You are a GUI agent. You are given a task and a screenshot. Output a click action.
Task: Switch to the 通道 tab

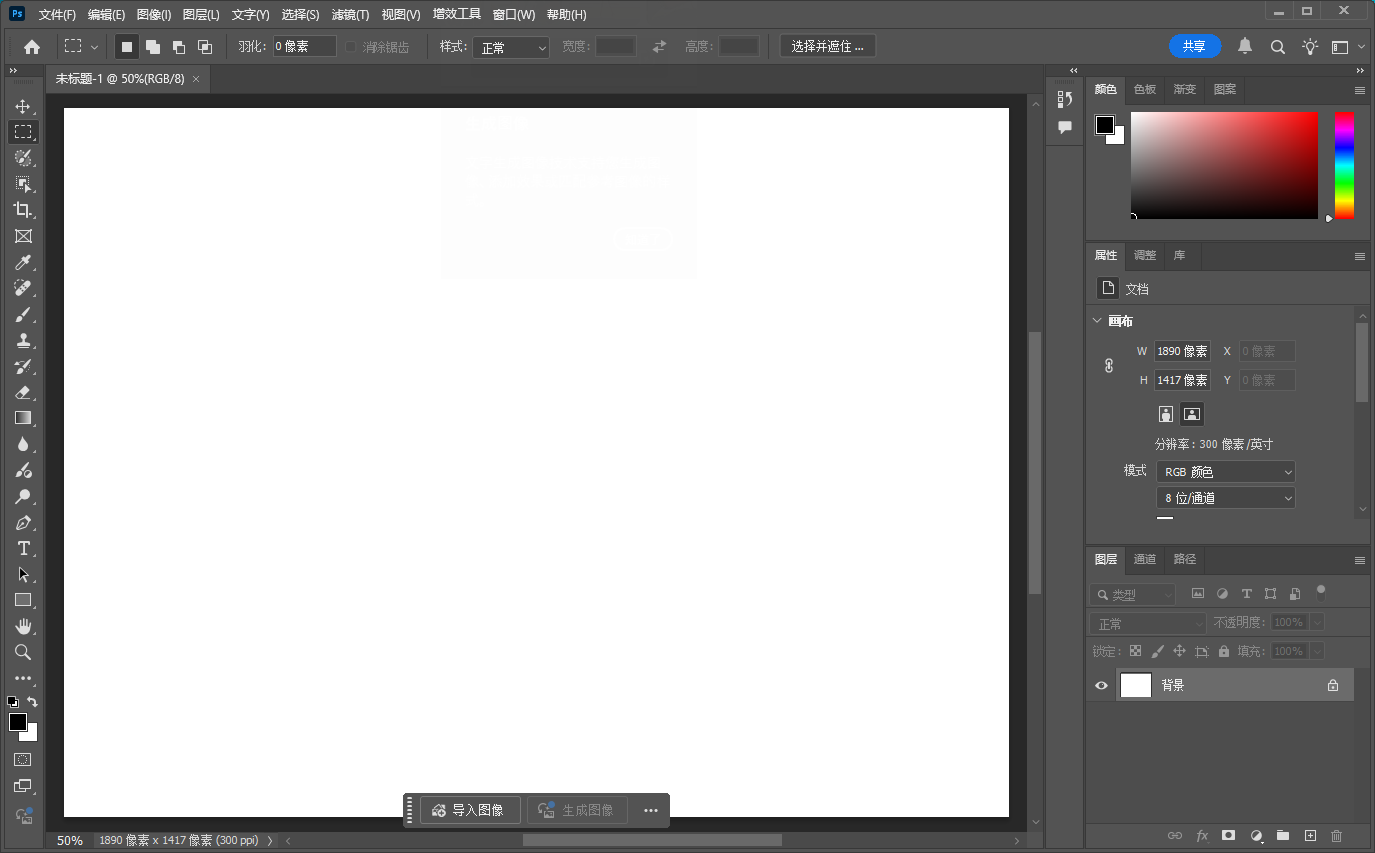pos(1145,559)
